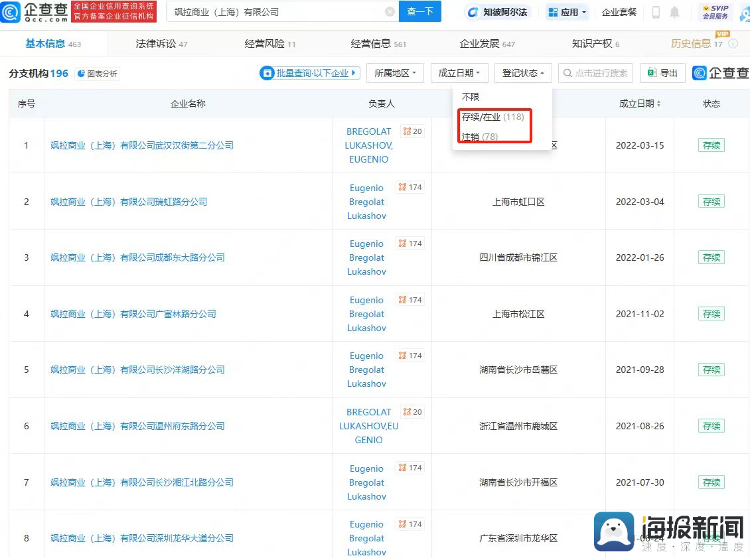The width and height of the screenshot is (750, 558).
Task: Click the mobile phone icon in header
Action: click(x=656, y=12)
